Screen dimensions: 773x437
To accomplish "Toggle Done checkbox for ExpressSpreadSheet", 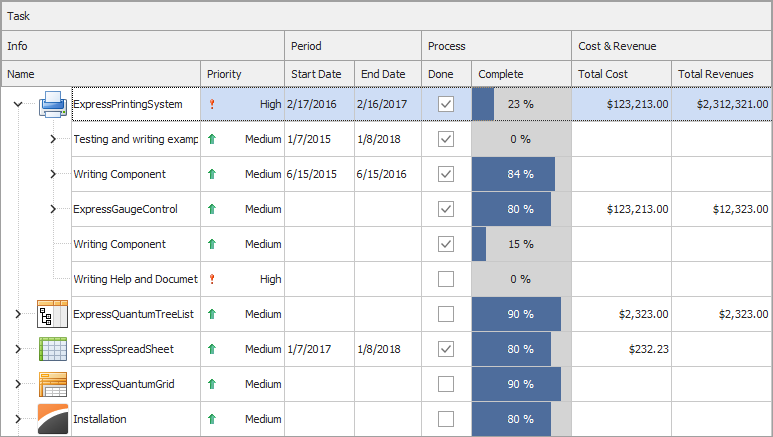I will [446, 349].
